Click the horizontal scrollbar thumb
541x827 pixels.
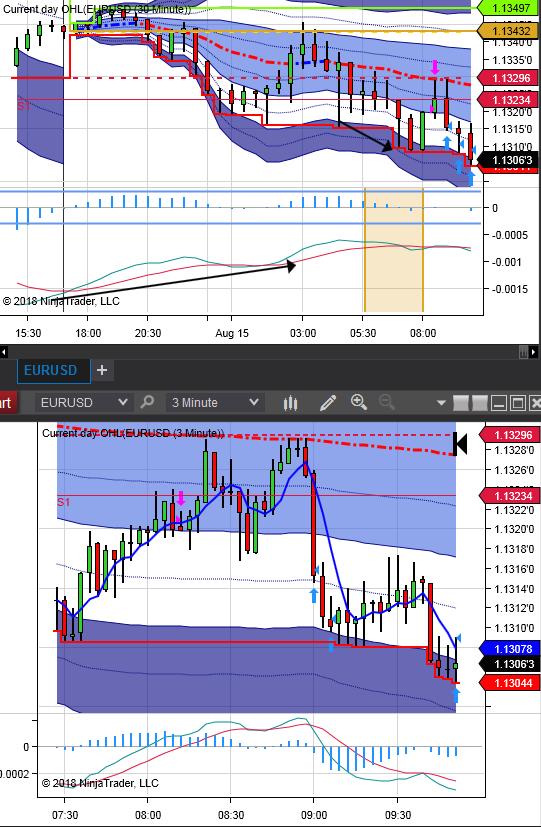click(524, 351)
